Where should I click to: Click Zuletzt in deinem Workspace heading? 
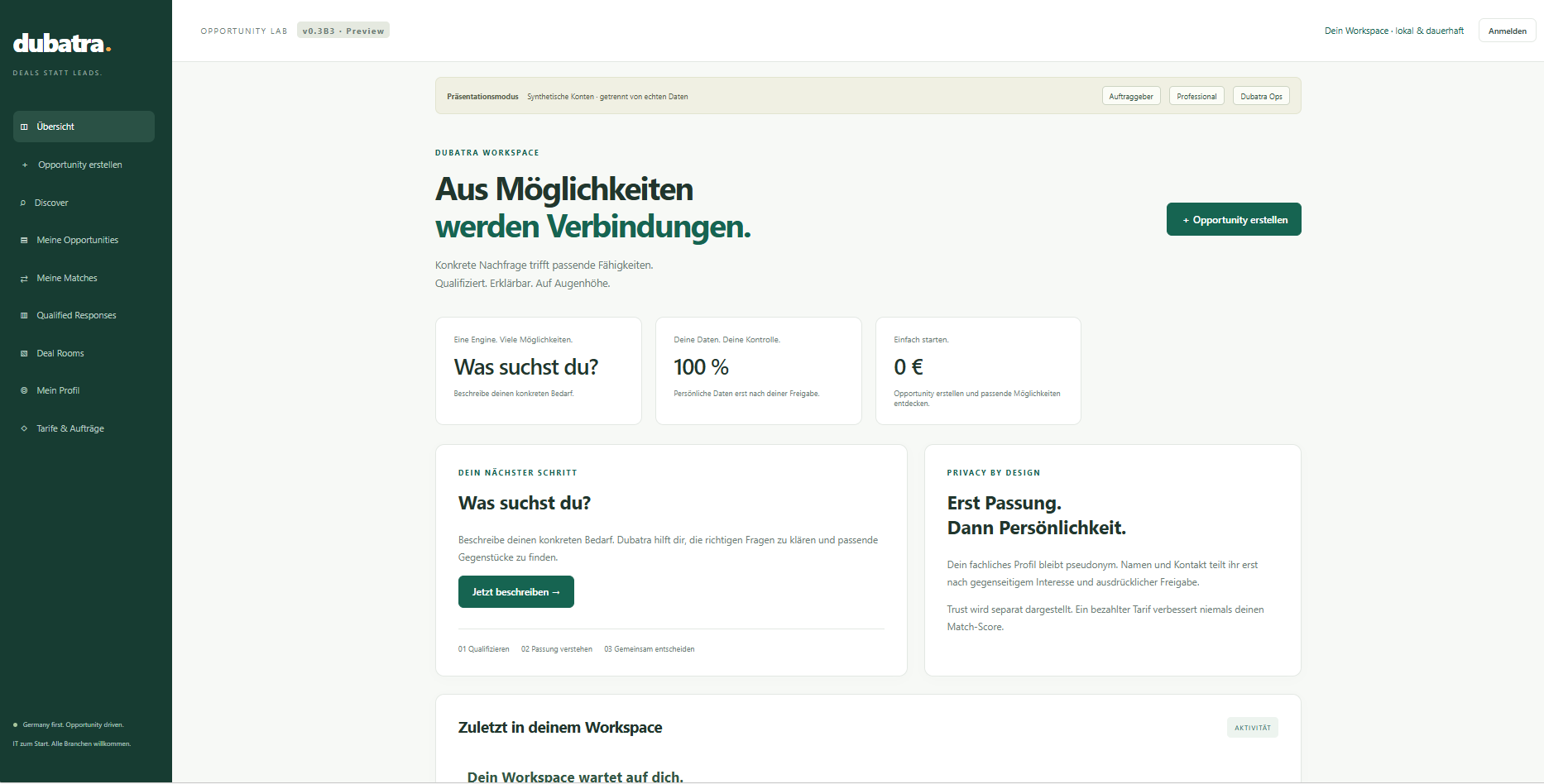click(560, 728)
